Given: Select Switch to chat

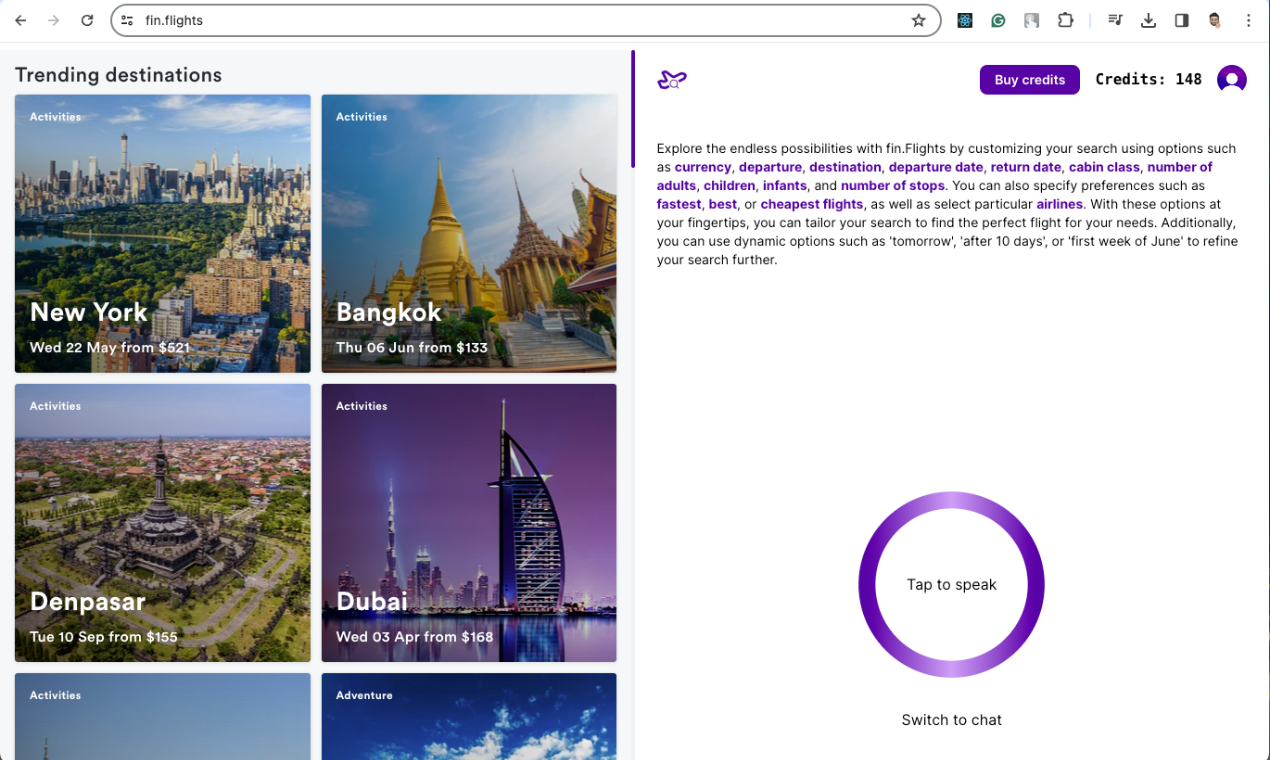Looking at the screenshot, I should click(951, 719).
